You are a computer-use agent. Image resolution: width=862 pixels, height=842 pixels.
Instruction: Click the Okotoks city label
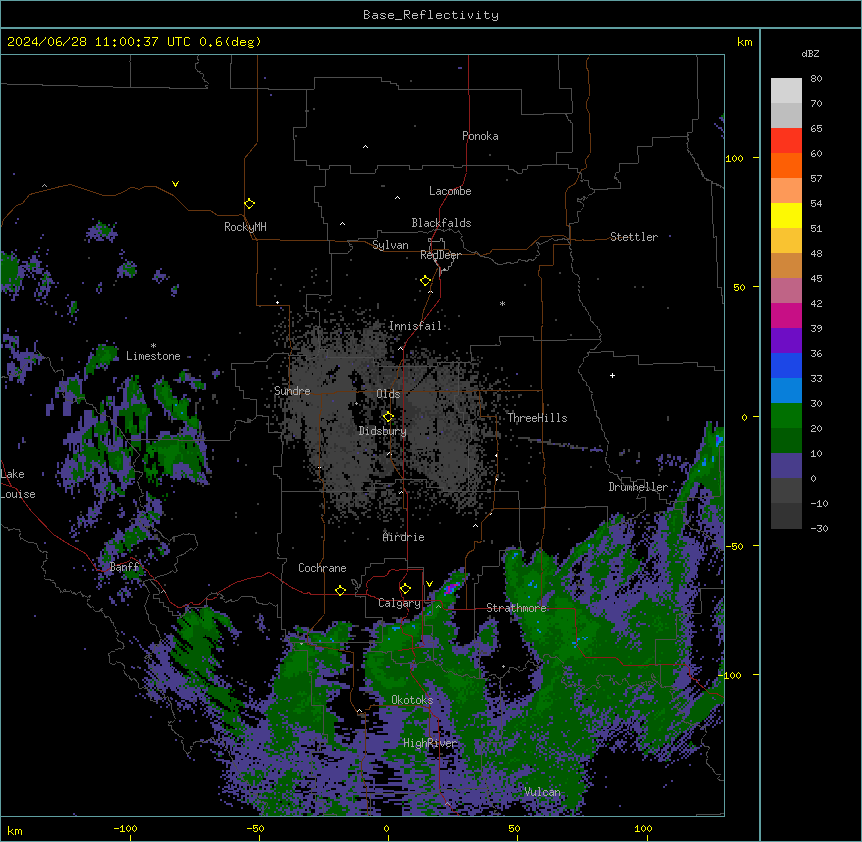tap(412, 700)
